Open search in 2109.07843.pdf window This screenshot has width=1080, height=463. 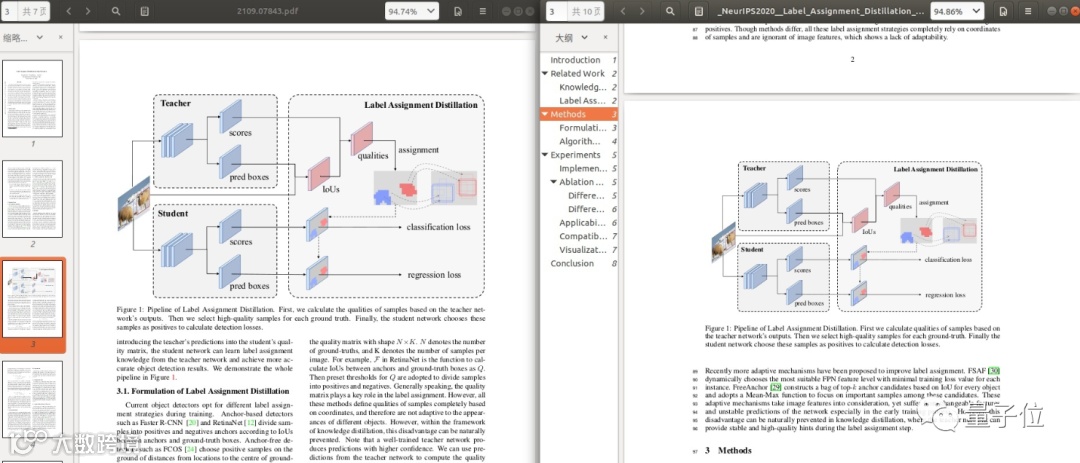click(116, 11)
